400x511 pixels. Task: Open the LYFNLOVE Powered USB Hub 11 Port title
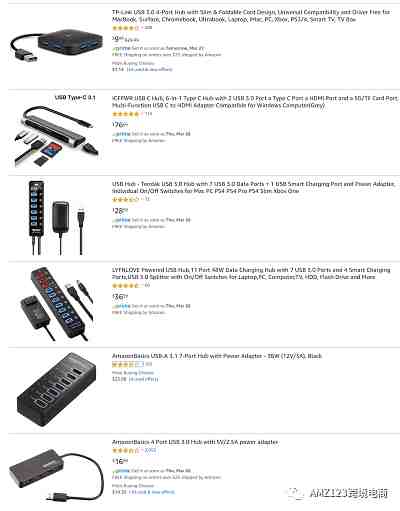point(251,273)
